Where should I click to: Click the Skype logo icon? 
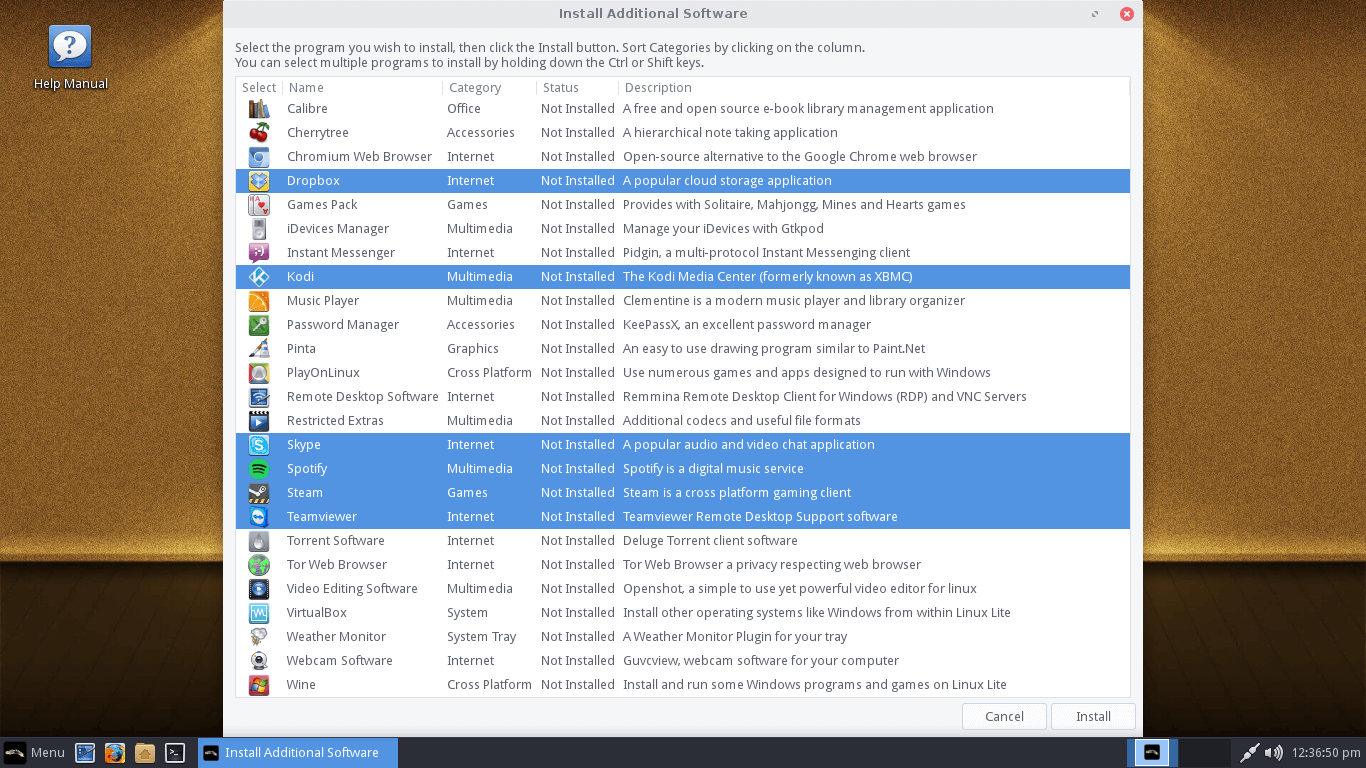(259, 445)
